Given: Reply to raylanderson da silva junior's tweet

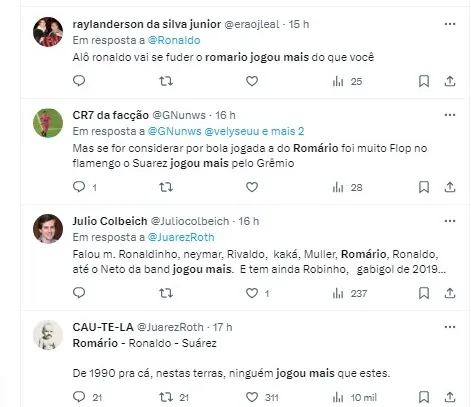Looking at the screenshot, I should point(79,81).
